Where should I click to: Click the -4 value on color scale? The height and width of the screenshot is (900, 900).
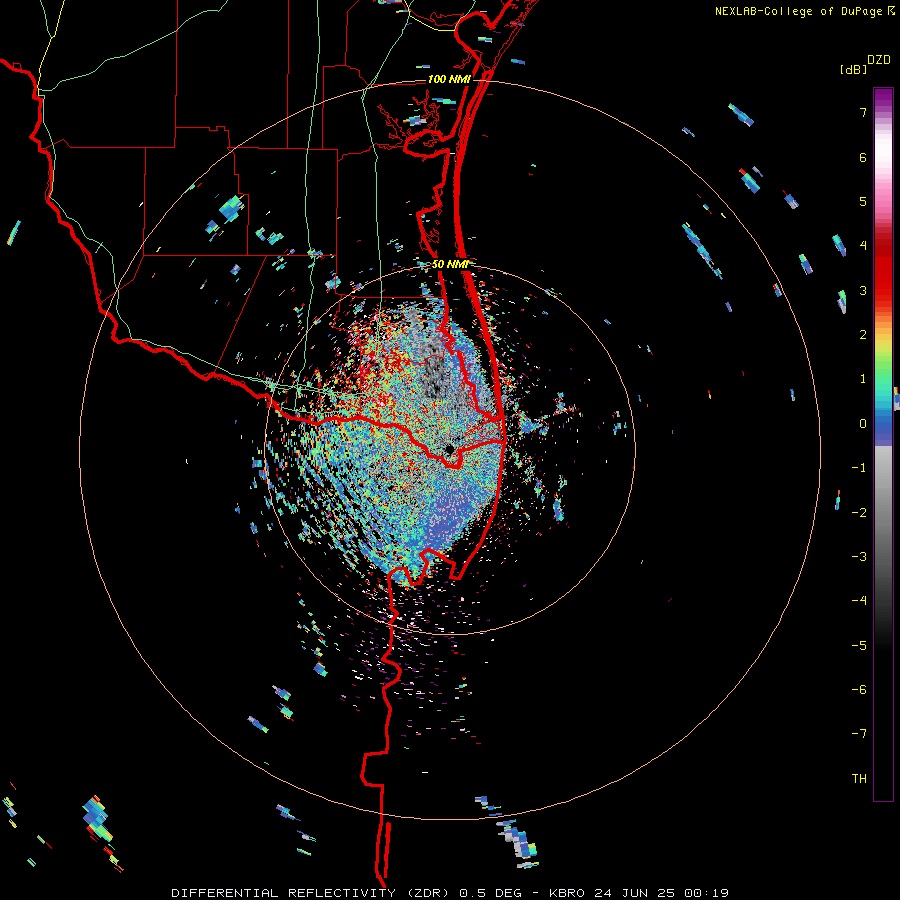coord(859,600)
